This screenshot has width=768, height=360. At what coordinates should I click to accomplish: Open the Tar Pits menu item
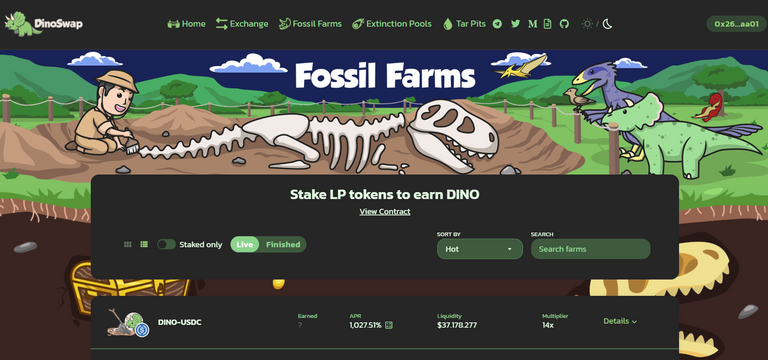pos(464,24)
